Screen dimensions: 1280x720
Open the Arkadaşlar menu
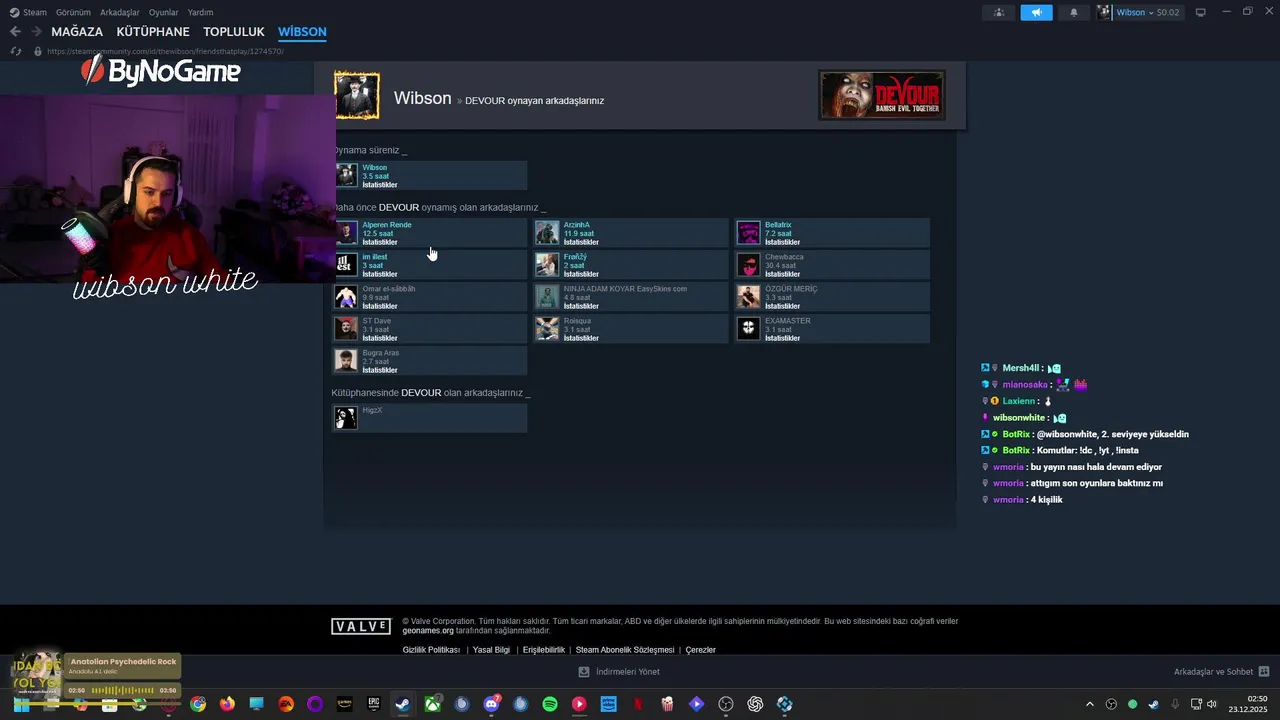tap(119, 12)
